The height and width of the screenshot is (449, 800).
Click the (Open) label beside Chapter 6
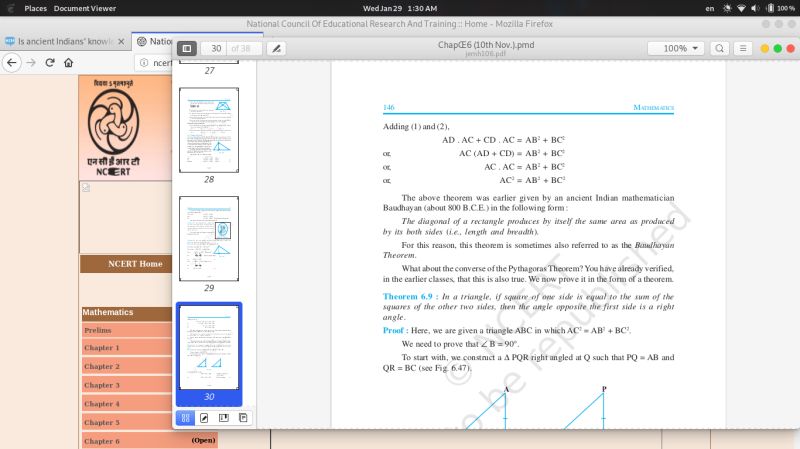coord(203,440)
